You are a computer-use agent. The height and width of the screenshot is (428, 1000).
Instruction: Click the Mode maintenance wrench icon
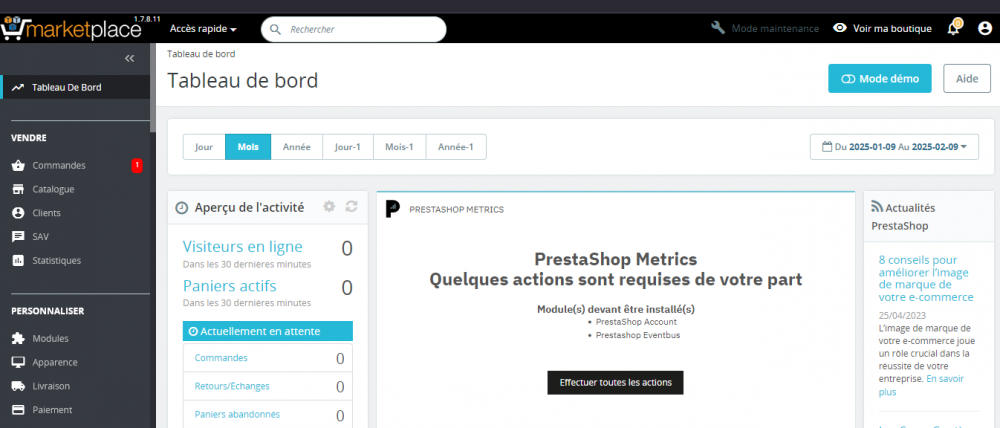coord(717,28)
